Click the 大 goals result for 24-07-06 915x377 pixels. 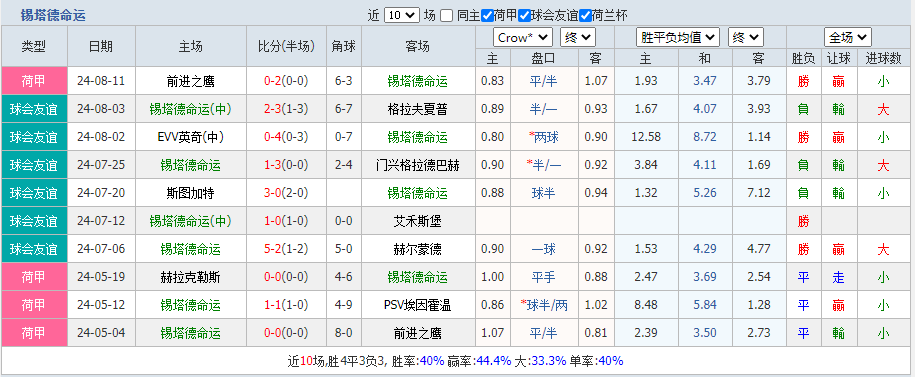point(883,249)
